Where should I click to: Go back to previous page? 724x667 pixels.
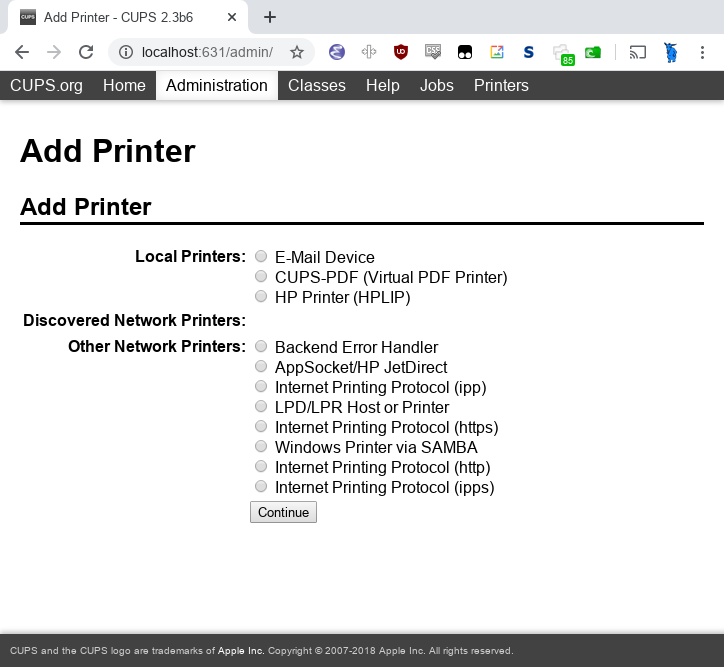coord(22,52)
